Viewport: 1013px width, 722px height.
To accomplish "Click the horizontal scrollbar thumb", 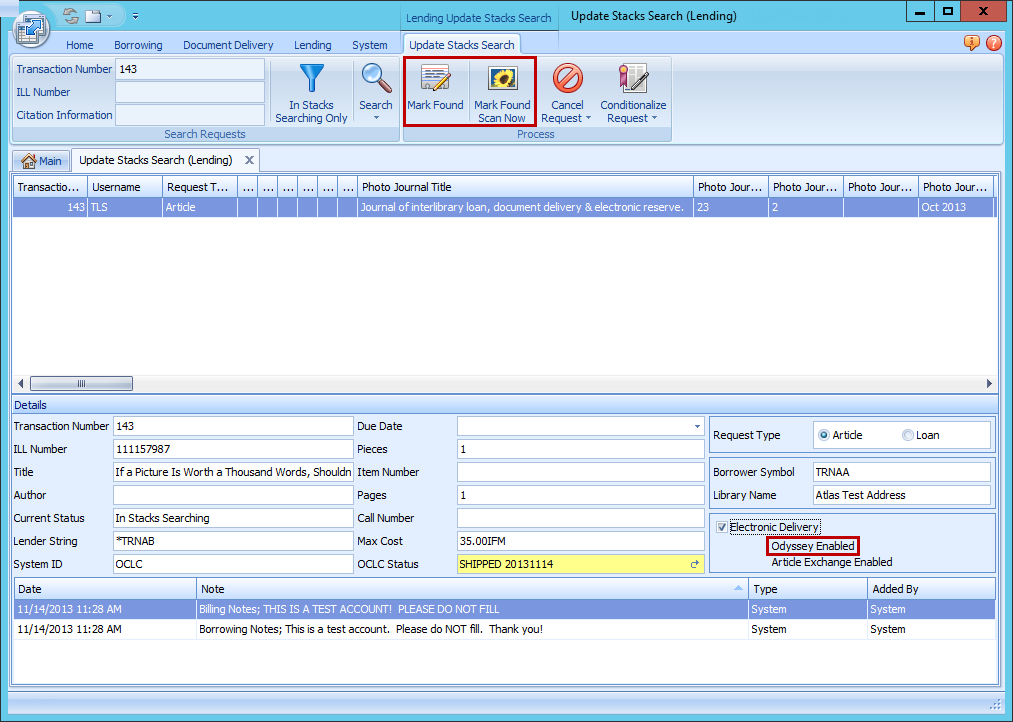I will coord(81,383).
